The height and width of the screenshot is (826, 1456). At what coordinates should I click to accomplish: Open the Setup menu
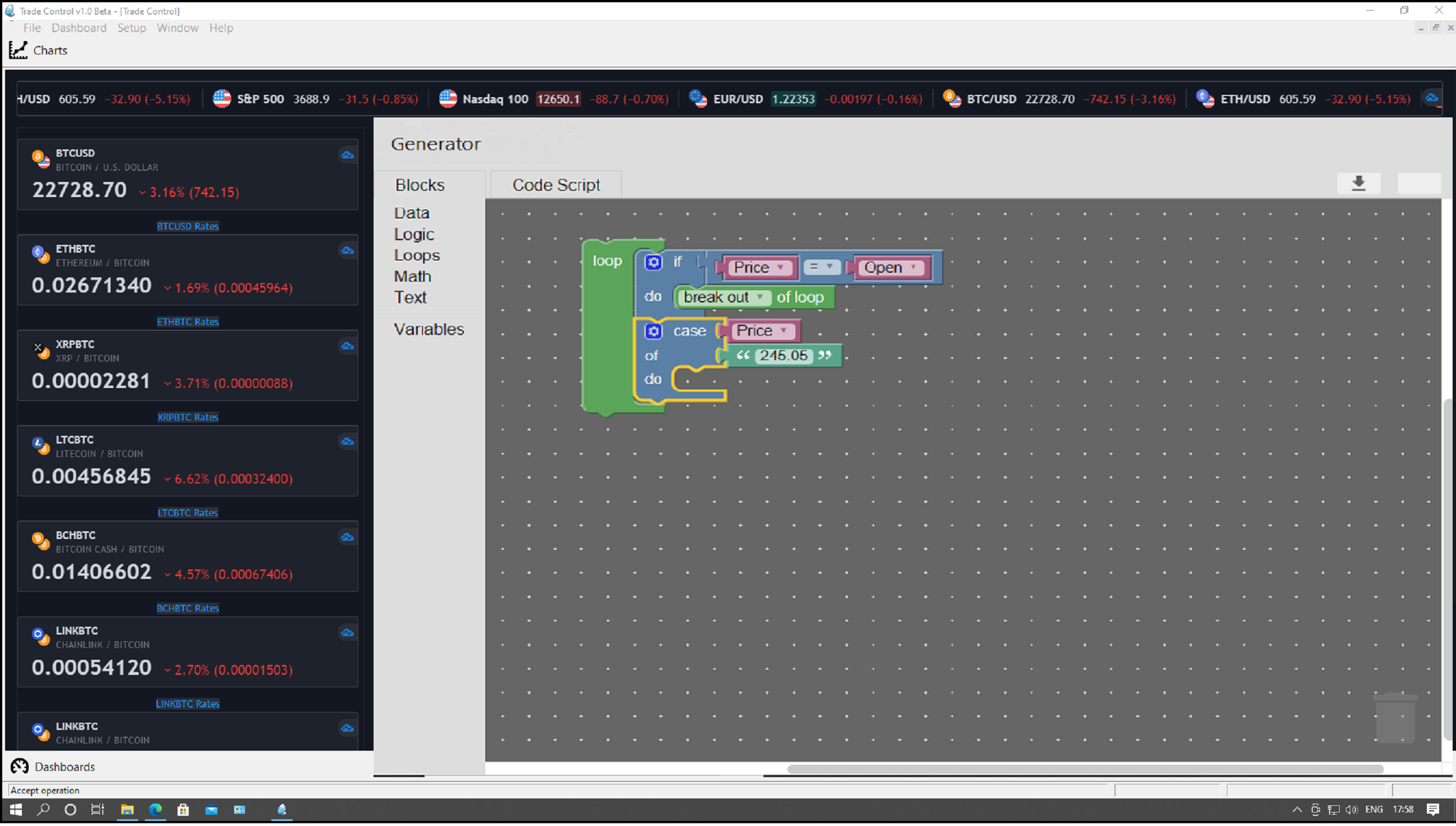[x=131, y=28]
